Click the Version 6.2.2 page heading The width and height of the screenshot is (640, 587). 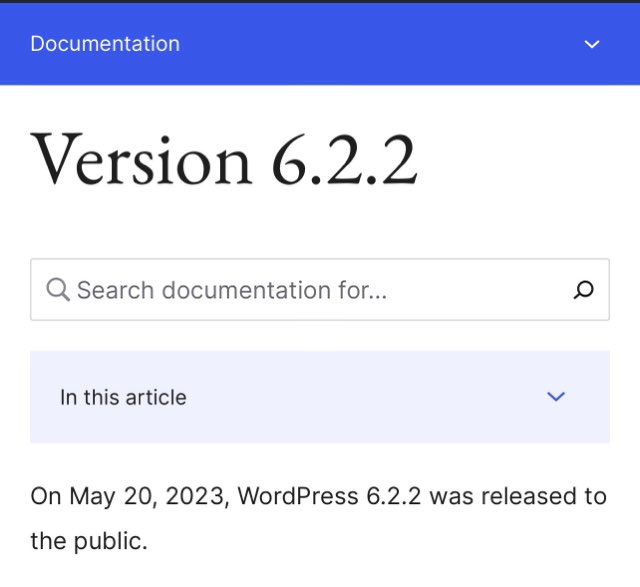[224, 160]
